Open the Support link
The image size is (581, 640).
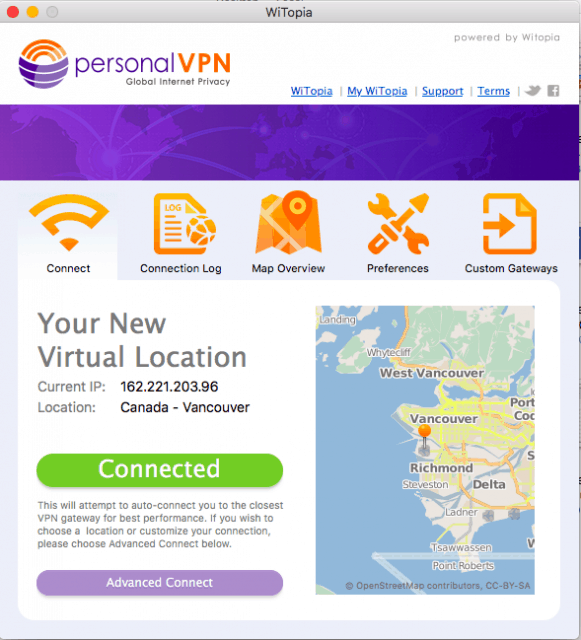[443, 91]
